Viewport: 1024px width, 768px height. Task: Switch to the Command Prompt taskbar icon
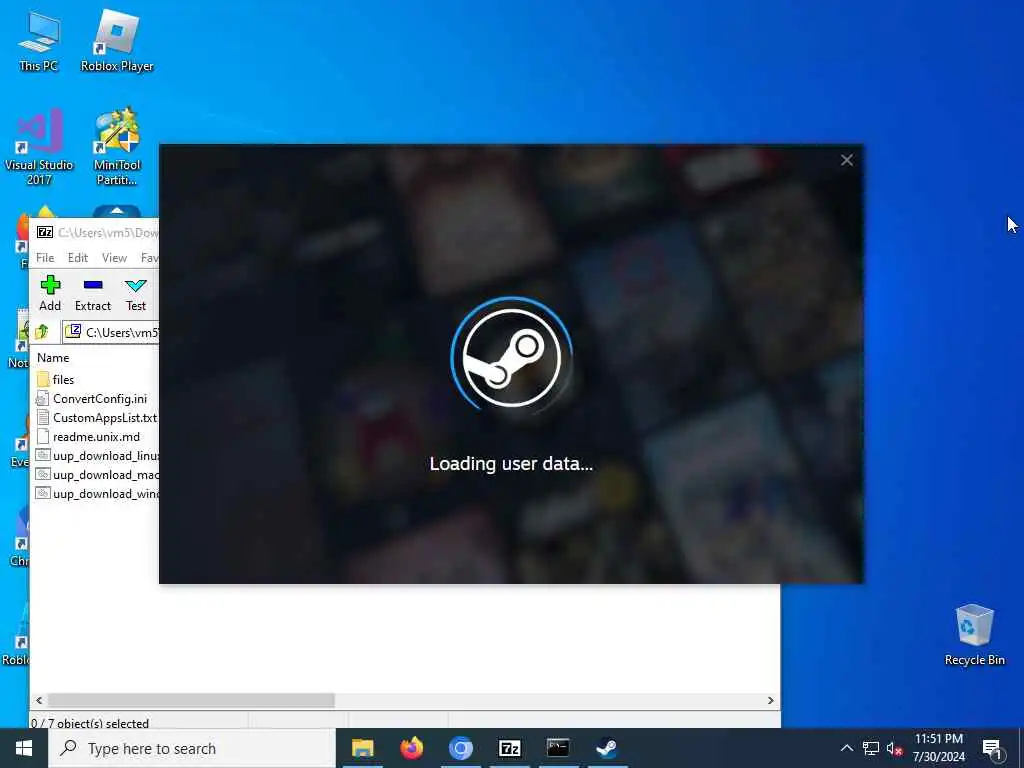coord(558,748)
